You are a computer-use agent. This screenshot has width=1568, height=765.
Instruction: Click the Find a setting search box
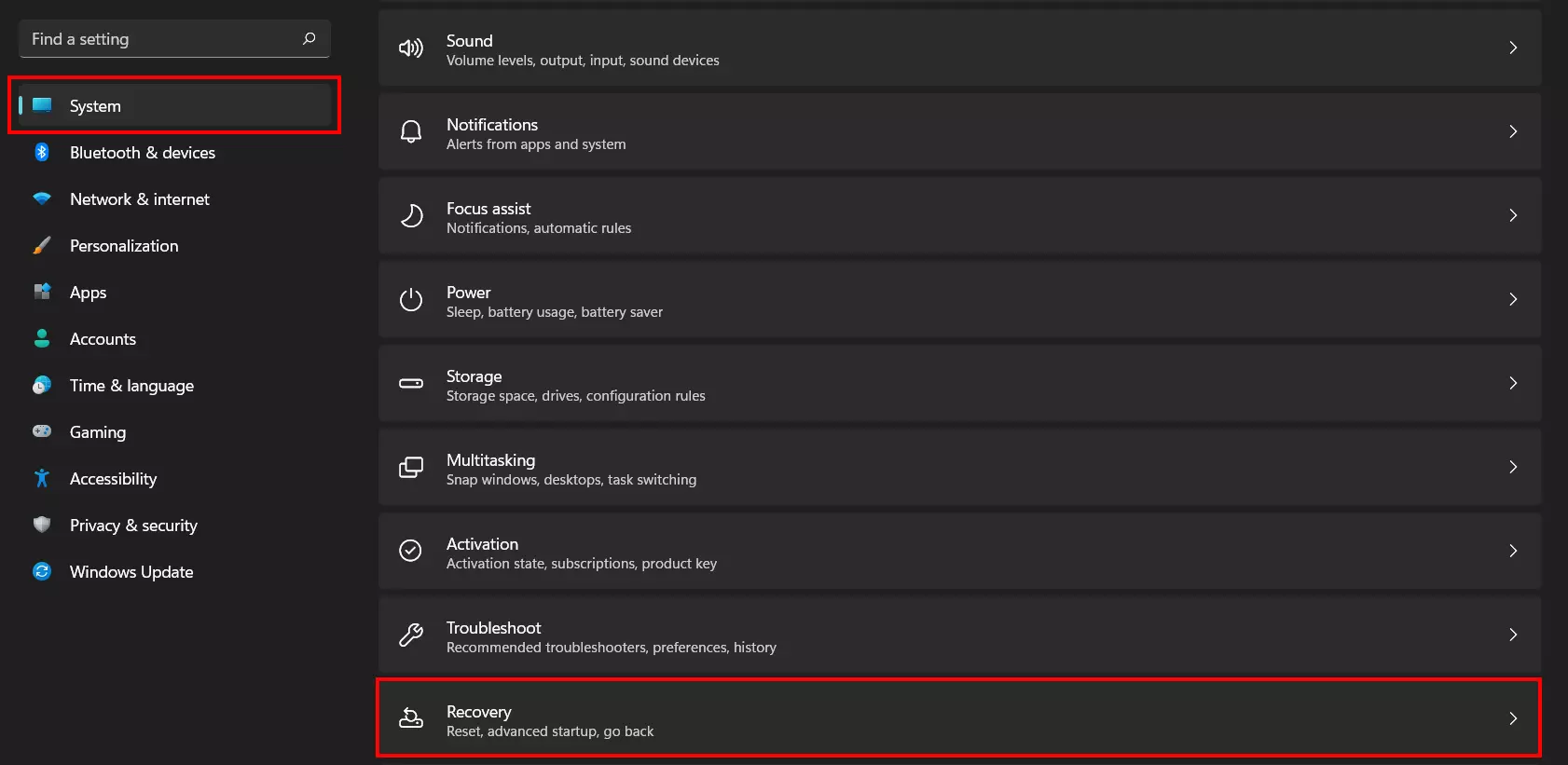(x=174, y=38)
